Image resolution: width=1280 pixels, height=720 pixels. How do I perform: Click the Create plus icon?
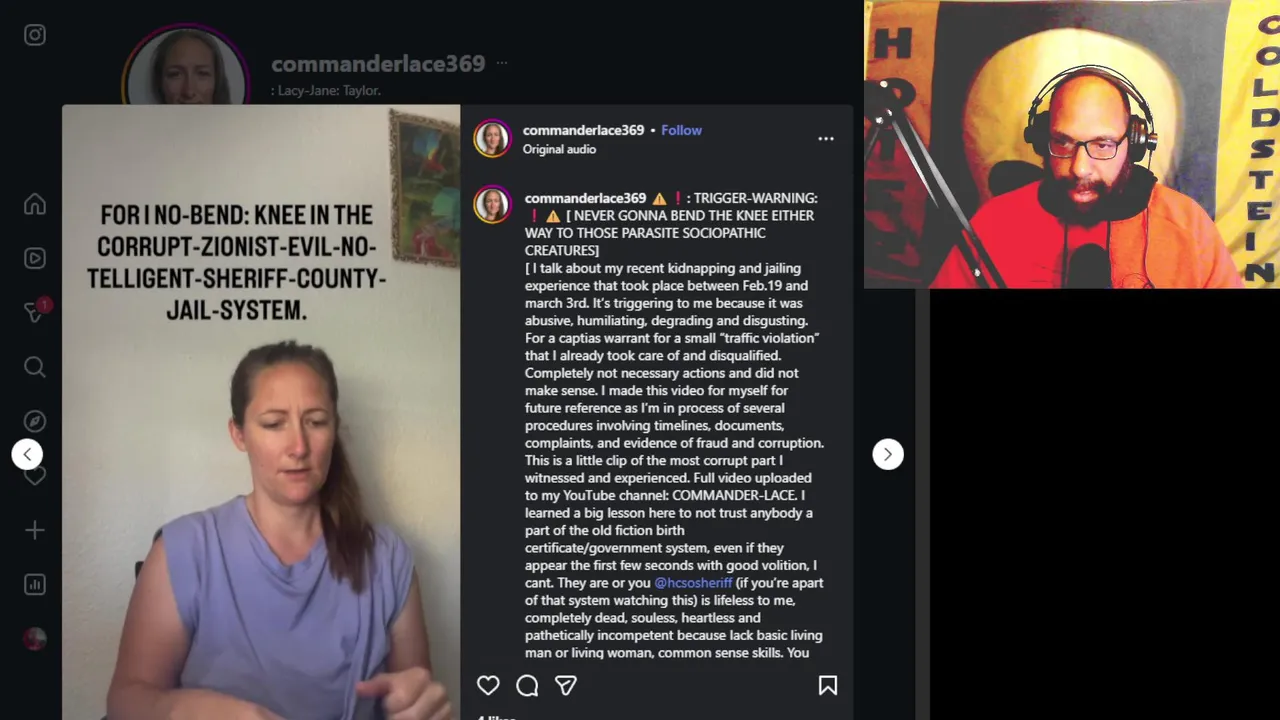35,530
